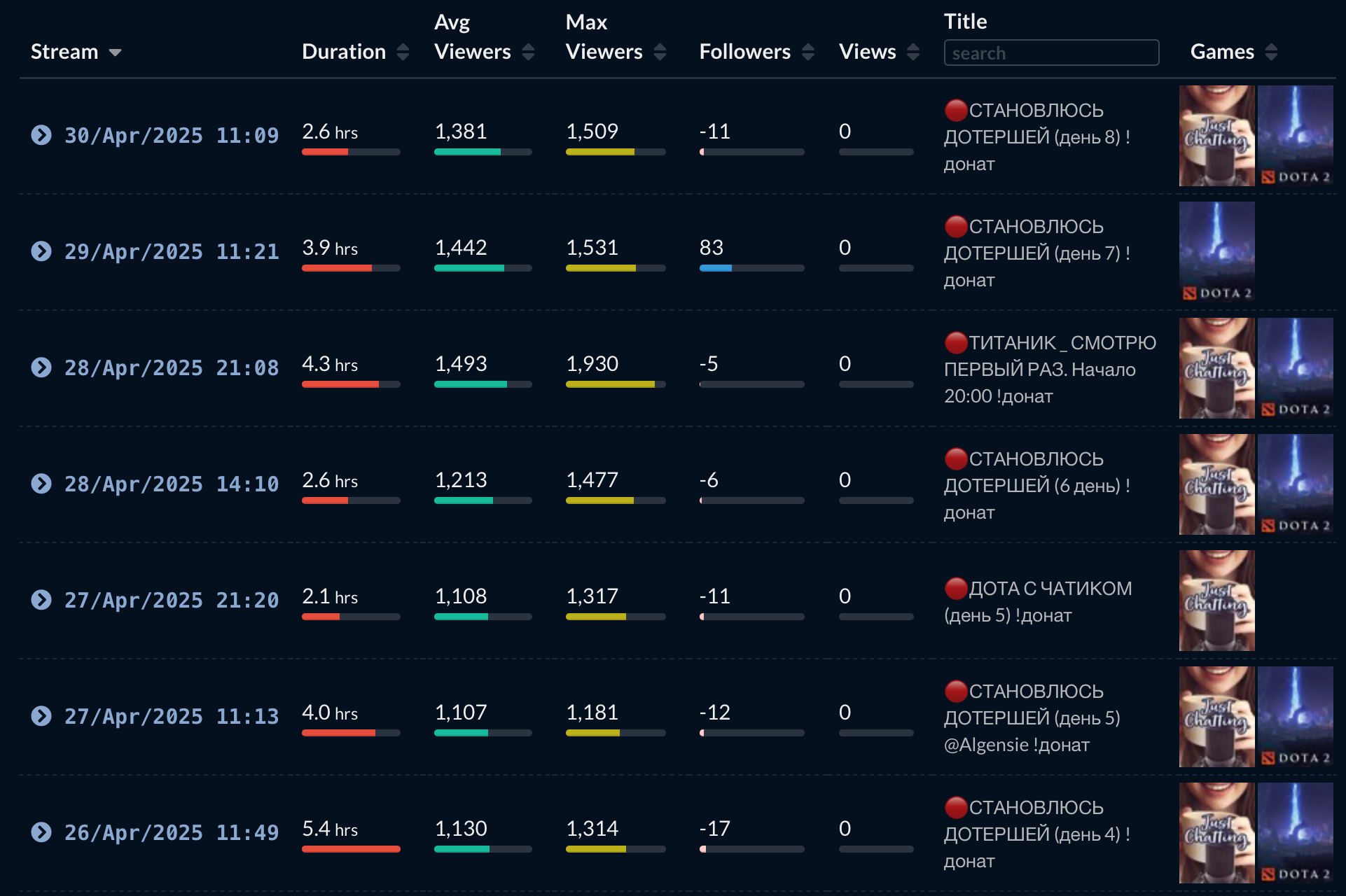This screenshot has width=1346, height=896.
Task: Sort by Followers column arrows
Action: (x=808, y=52)
